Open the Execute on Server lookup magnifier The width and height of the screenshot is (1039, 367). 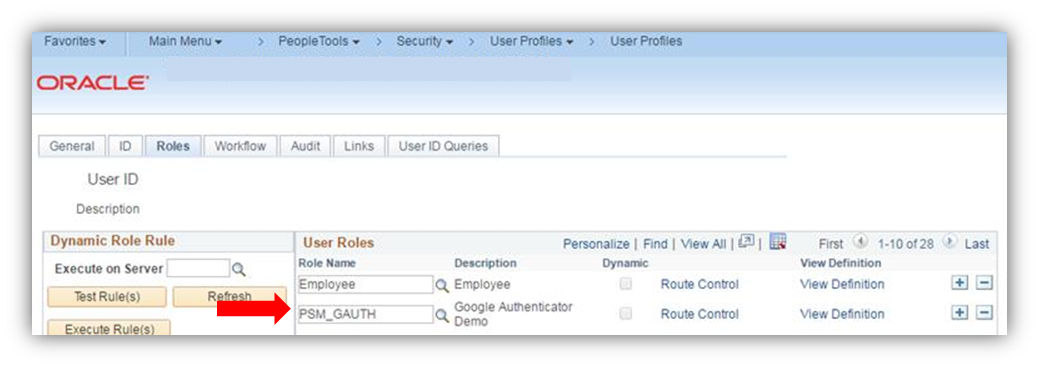click(239, 269)
